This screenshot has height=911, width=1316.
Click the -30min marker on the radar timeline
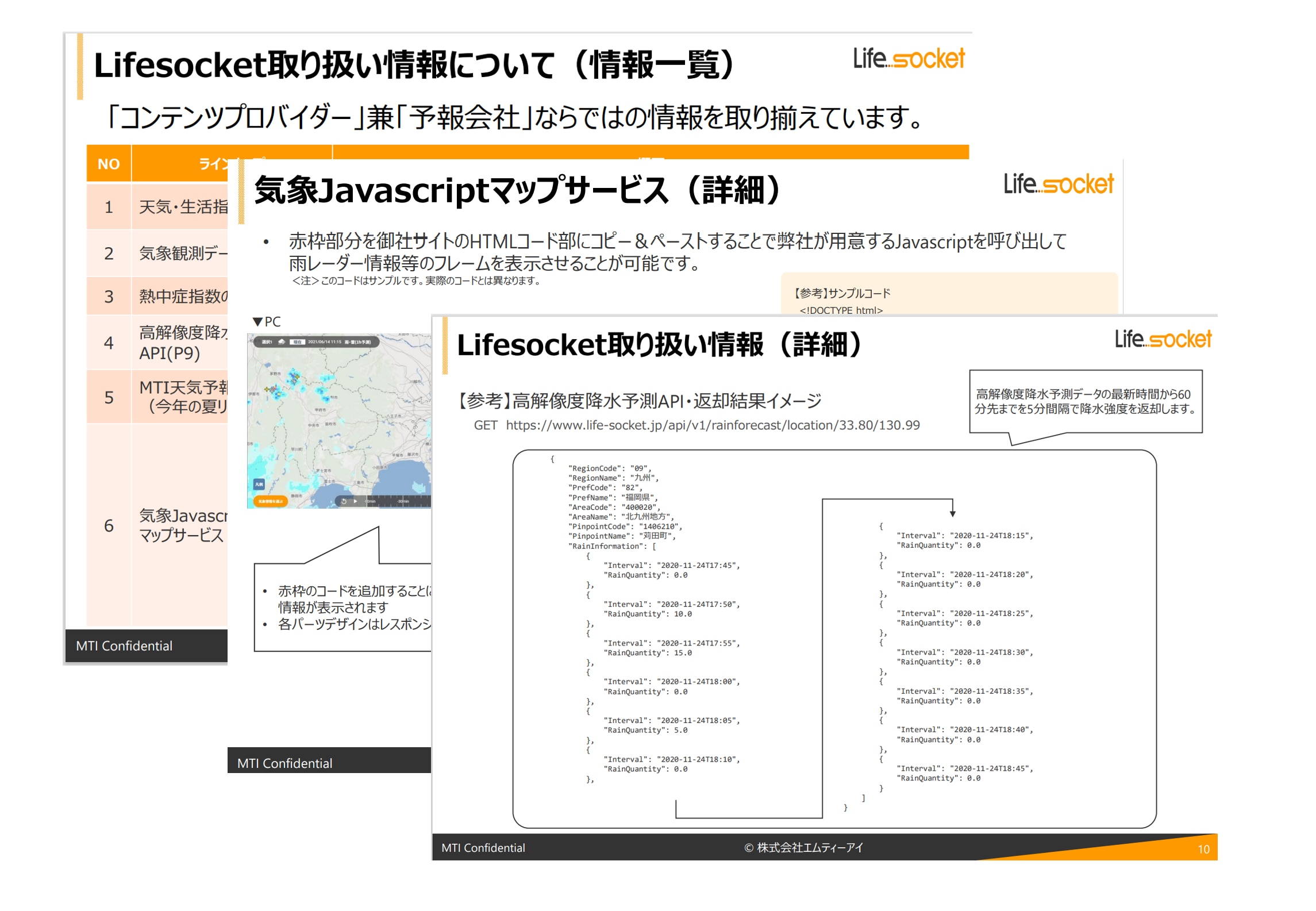click(x=403, y=501)
